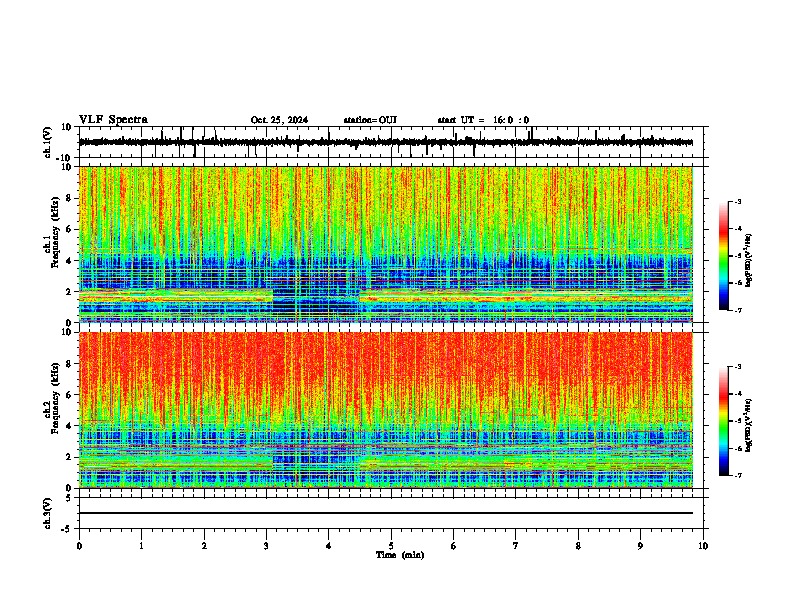Click the "9" tick label on time axis
This screenshot has width=792, height=612.
tap(640, 546)
